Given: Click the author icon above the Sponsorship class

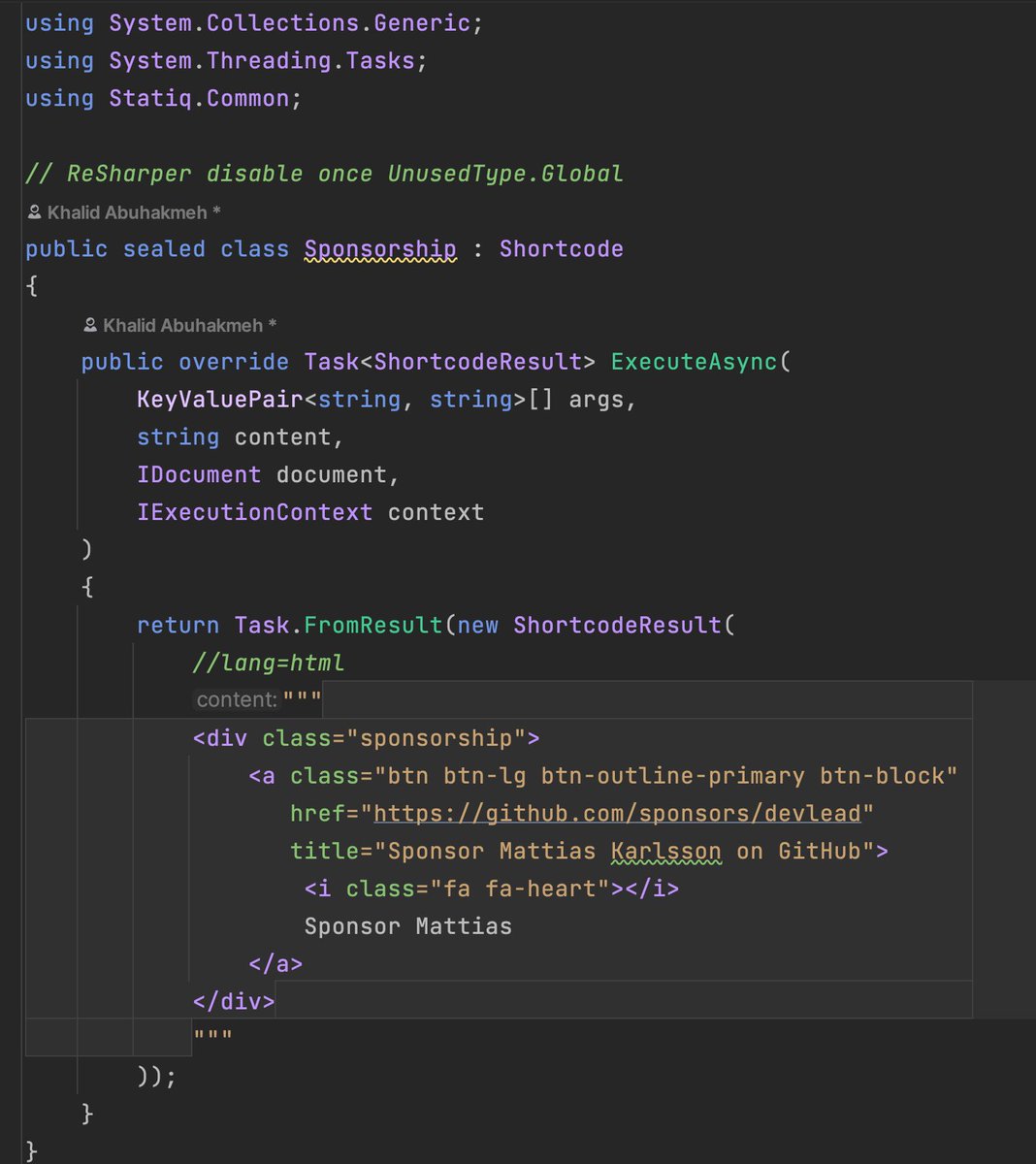Looking at the screenshot, I should [35, 211].
